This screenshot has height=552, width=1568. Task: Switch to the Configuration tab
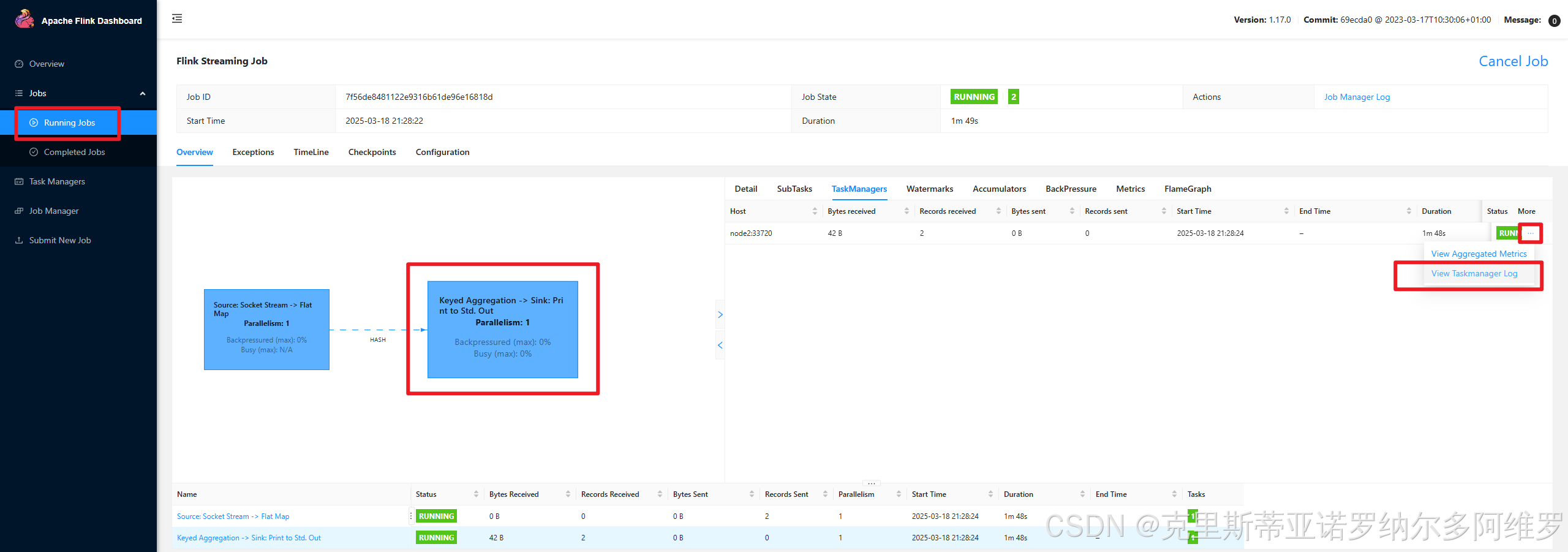pyautogui.click(x=442, y=152)
